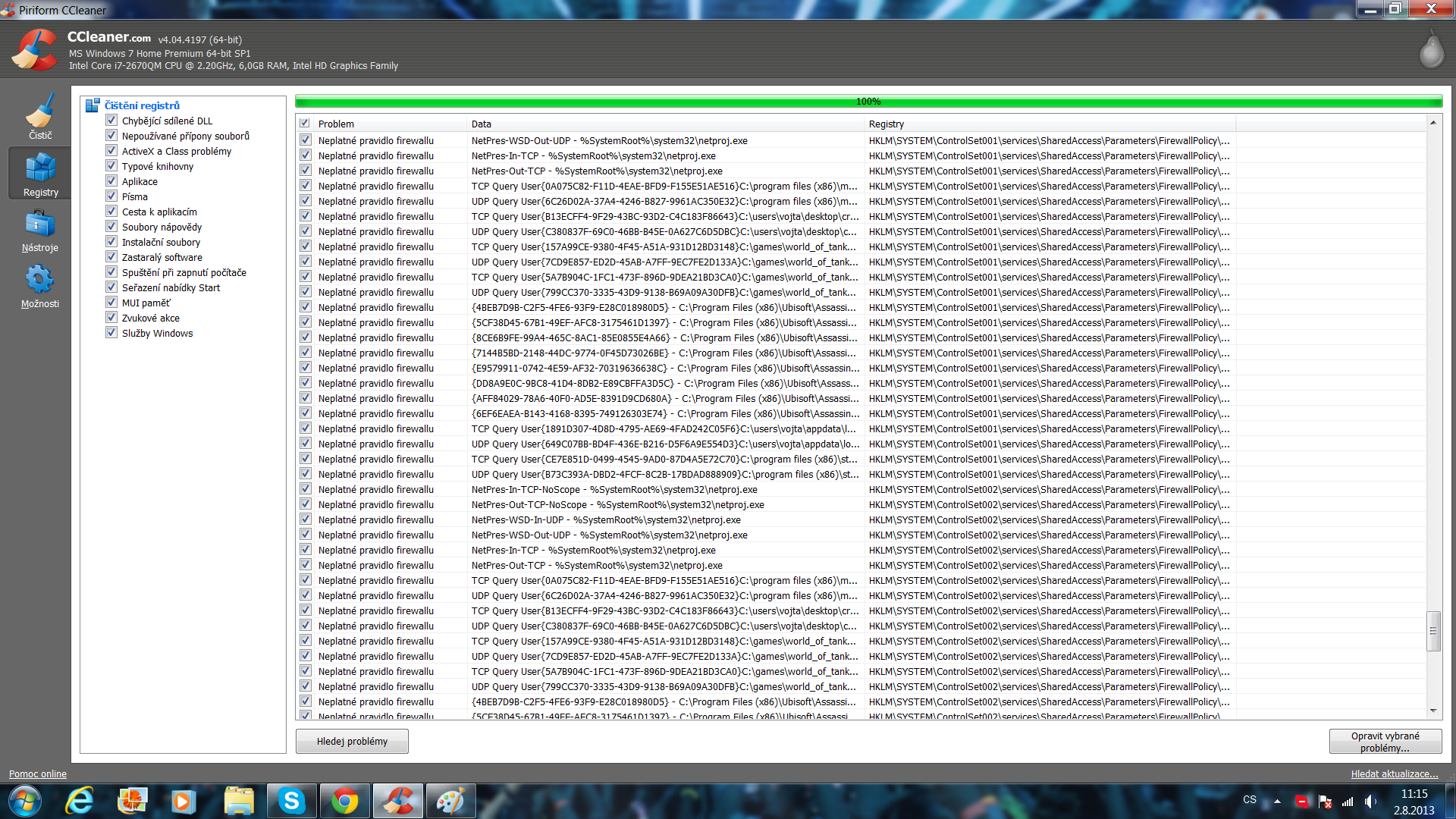
Task: Toggle the Písma checkbox
Action: (111, 196)
